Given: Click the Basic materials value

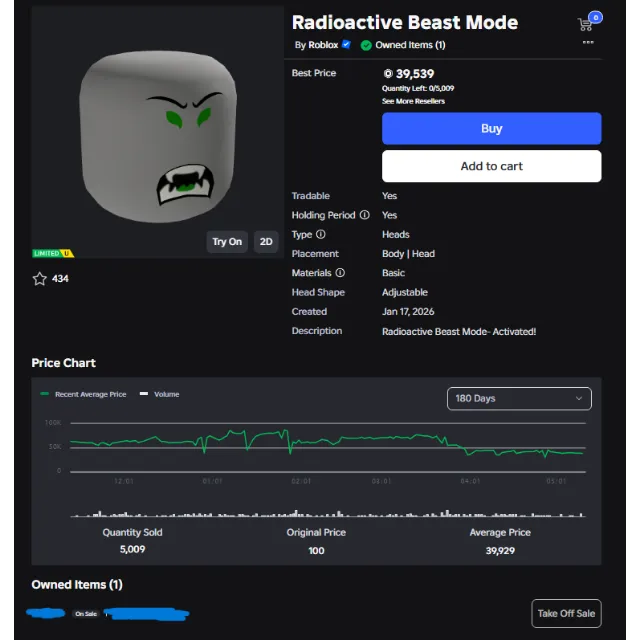Looking at the screenshot, I should coord(393,273).
